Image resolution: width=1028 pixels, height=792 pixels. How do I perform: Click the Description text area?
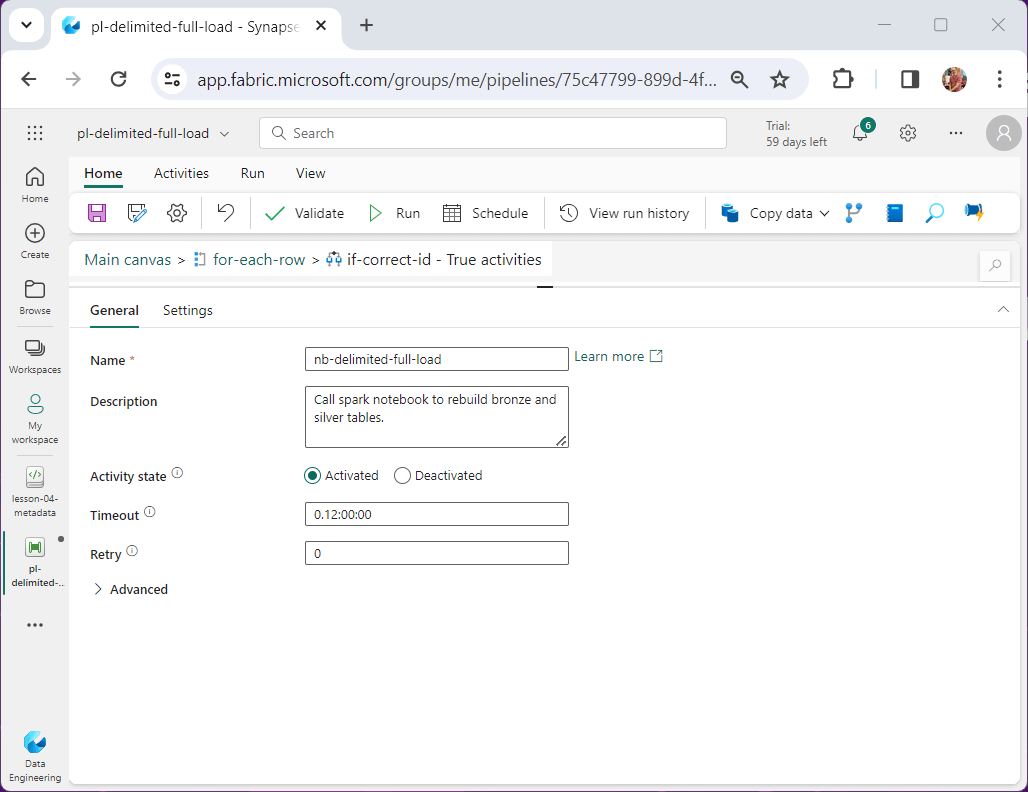pos(437,417)
